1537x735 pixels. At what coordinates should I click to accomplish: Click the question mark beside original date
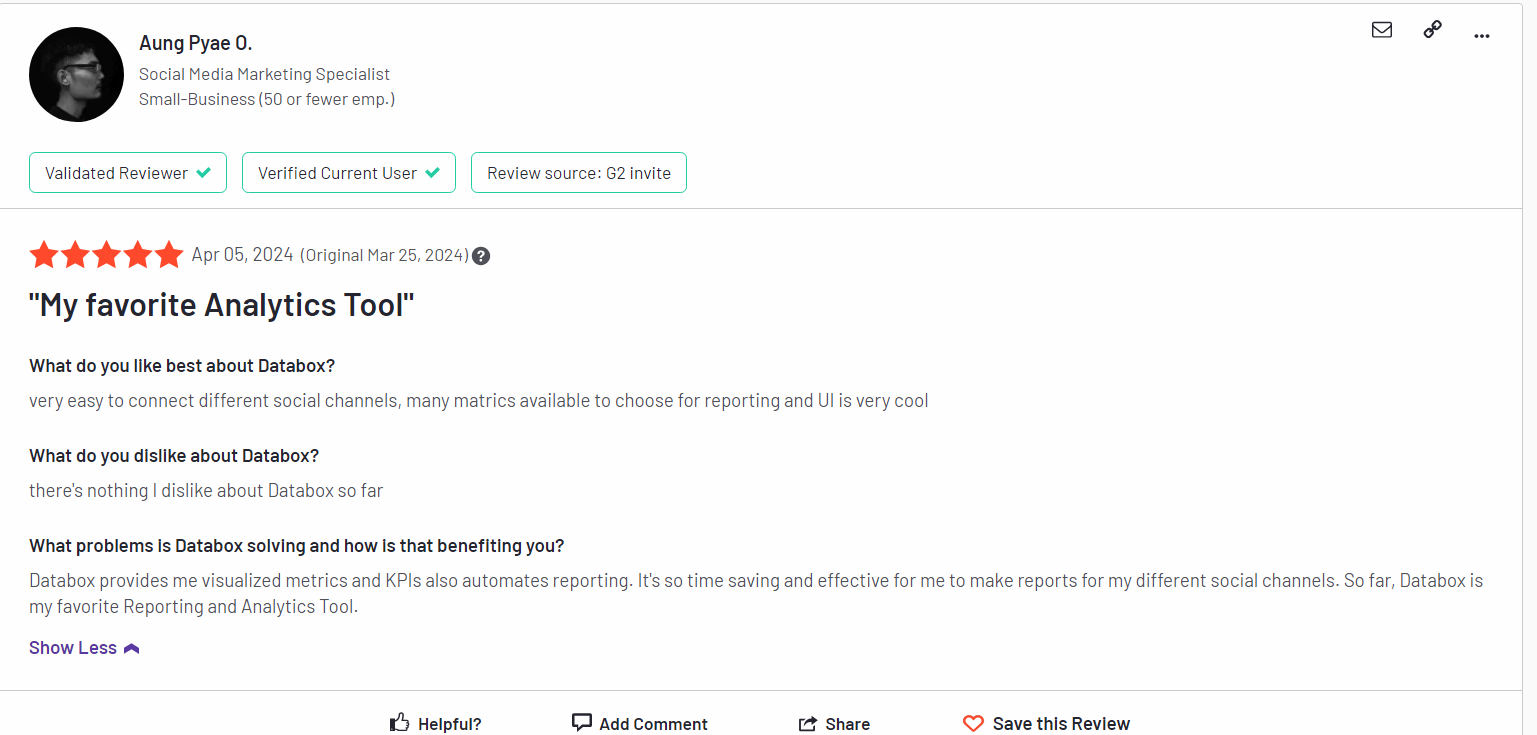(x=481, y=255)
